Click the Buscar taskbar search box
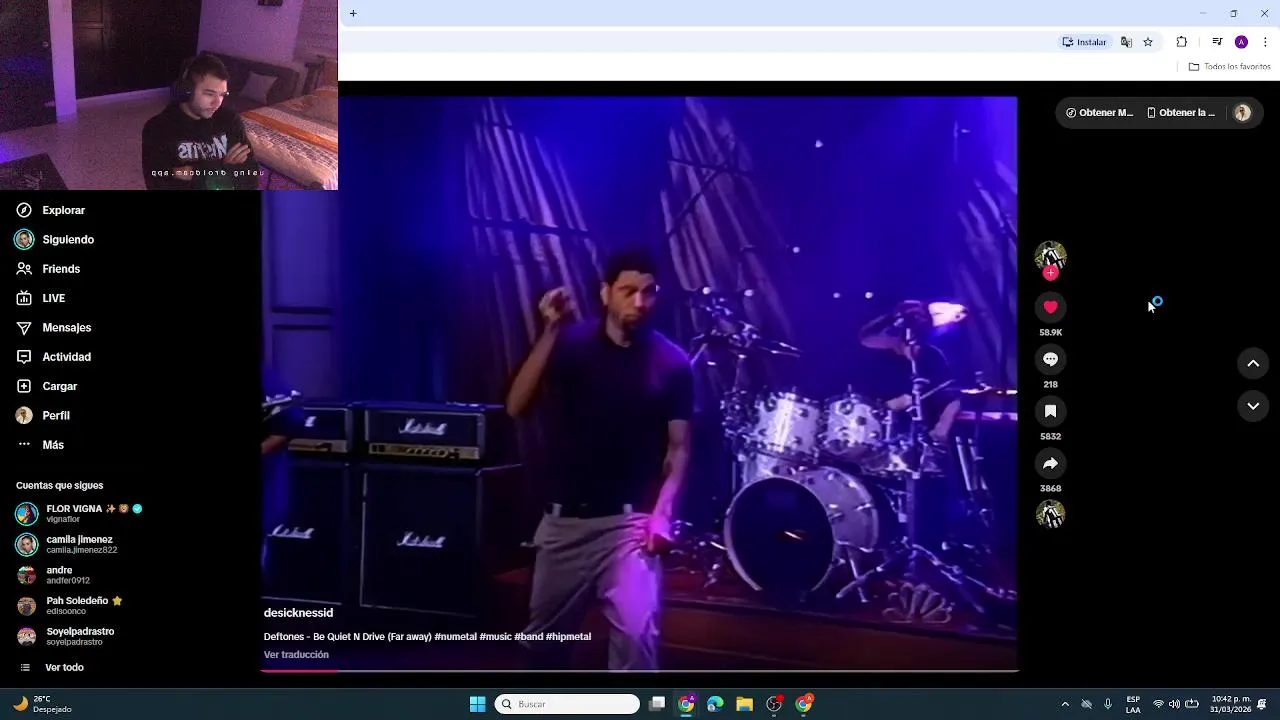The height and width of the screenshot is (720, 1280). coord(568,704)
